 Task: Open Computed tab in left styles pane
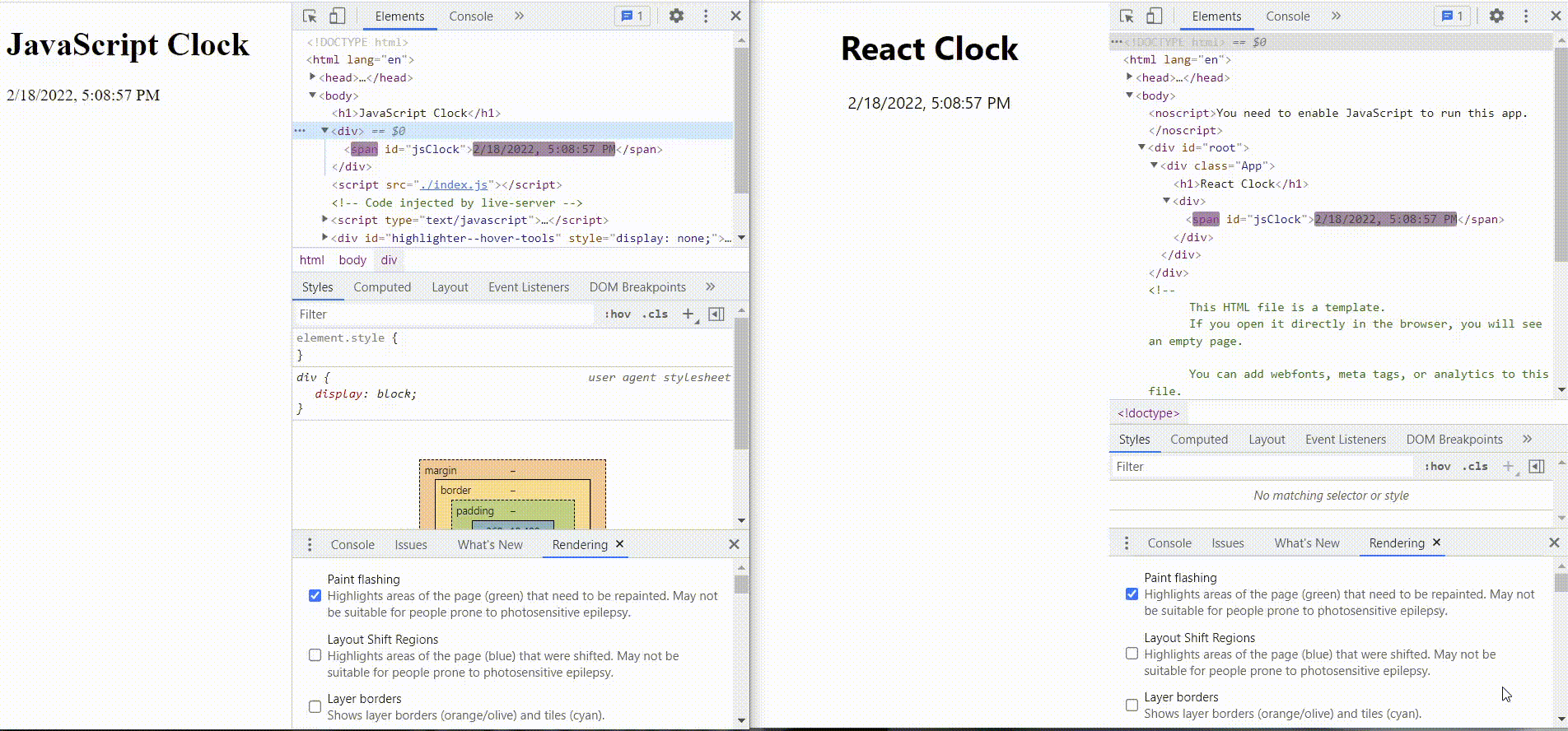click(x=382, y=286)
